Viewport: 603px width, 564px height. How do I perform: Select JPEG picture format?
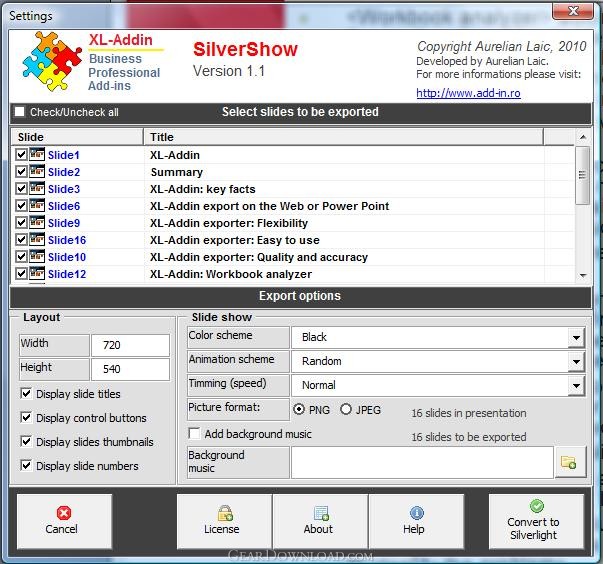[346, 409]
